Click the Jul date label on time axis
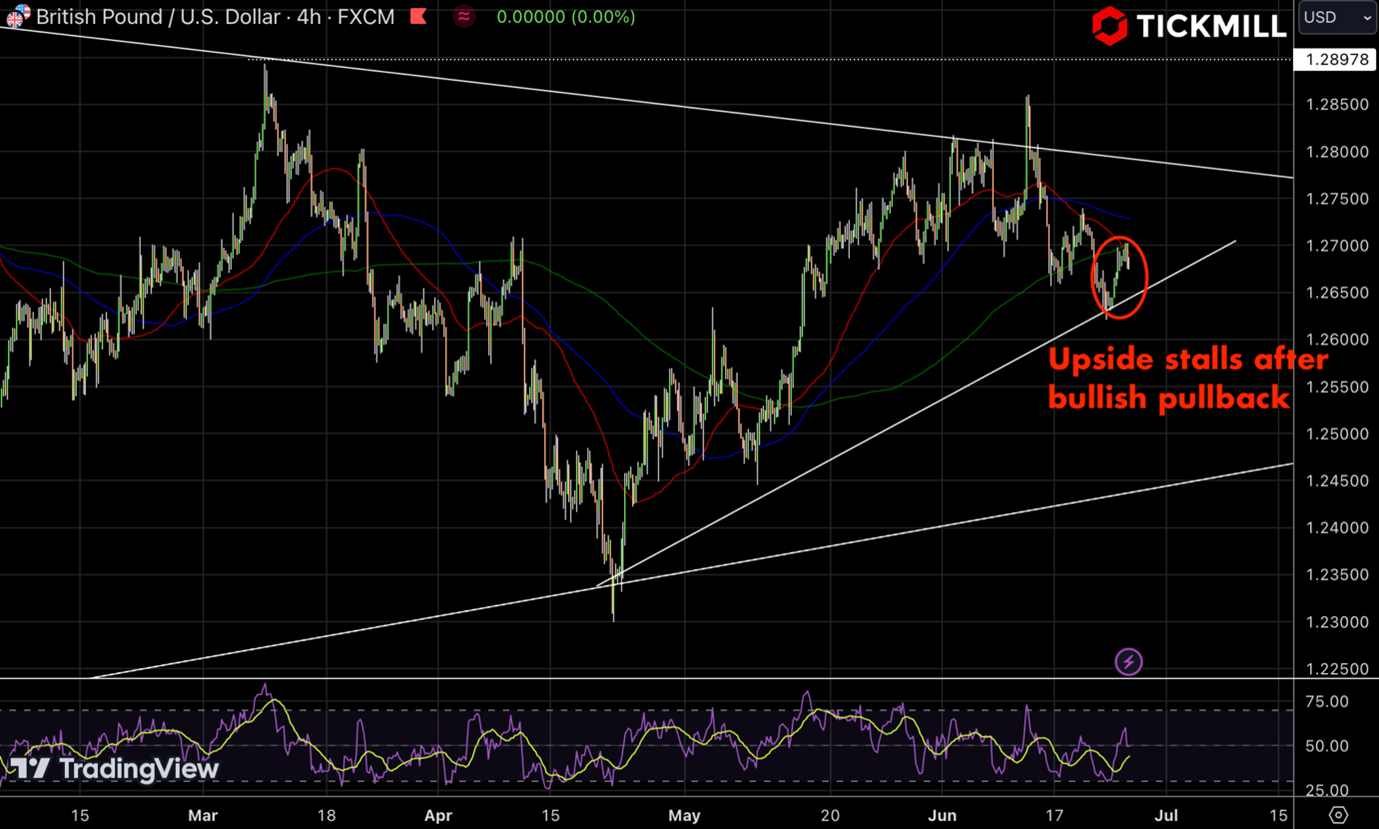Viewport: 1379px width, 829px height. pos(1164,815)
